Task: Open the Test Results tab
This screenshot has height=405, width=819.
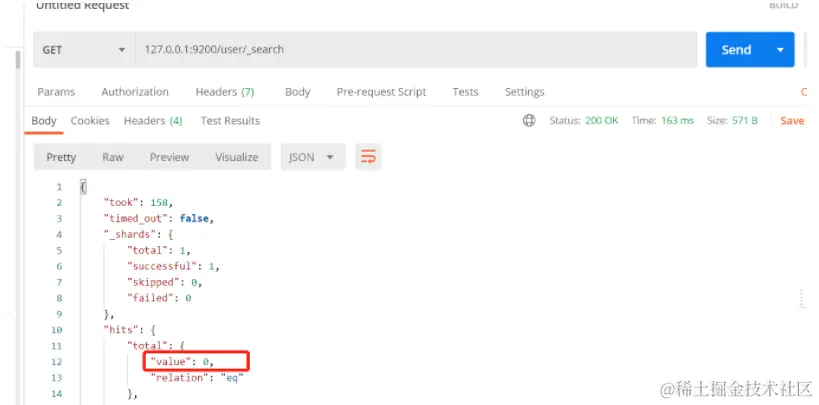Action: click(230, 121)
